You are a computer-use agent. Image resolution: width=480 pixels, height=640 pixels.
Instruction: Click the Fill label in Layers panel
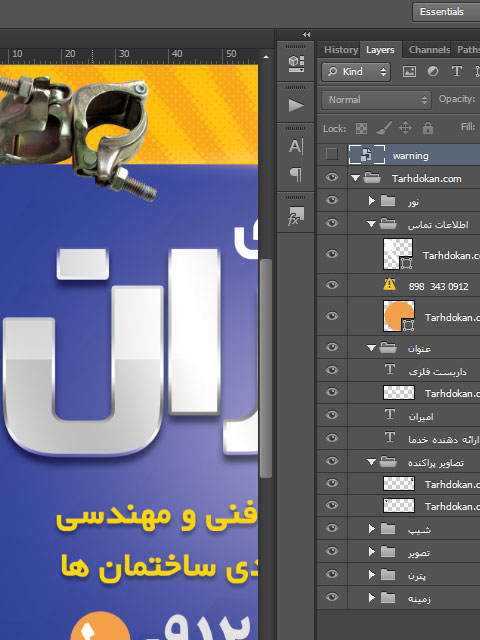468,127
